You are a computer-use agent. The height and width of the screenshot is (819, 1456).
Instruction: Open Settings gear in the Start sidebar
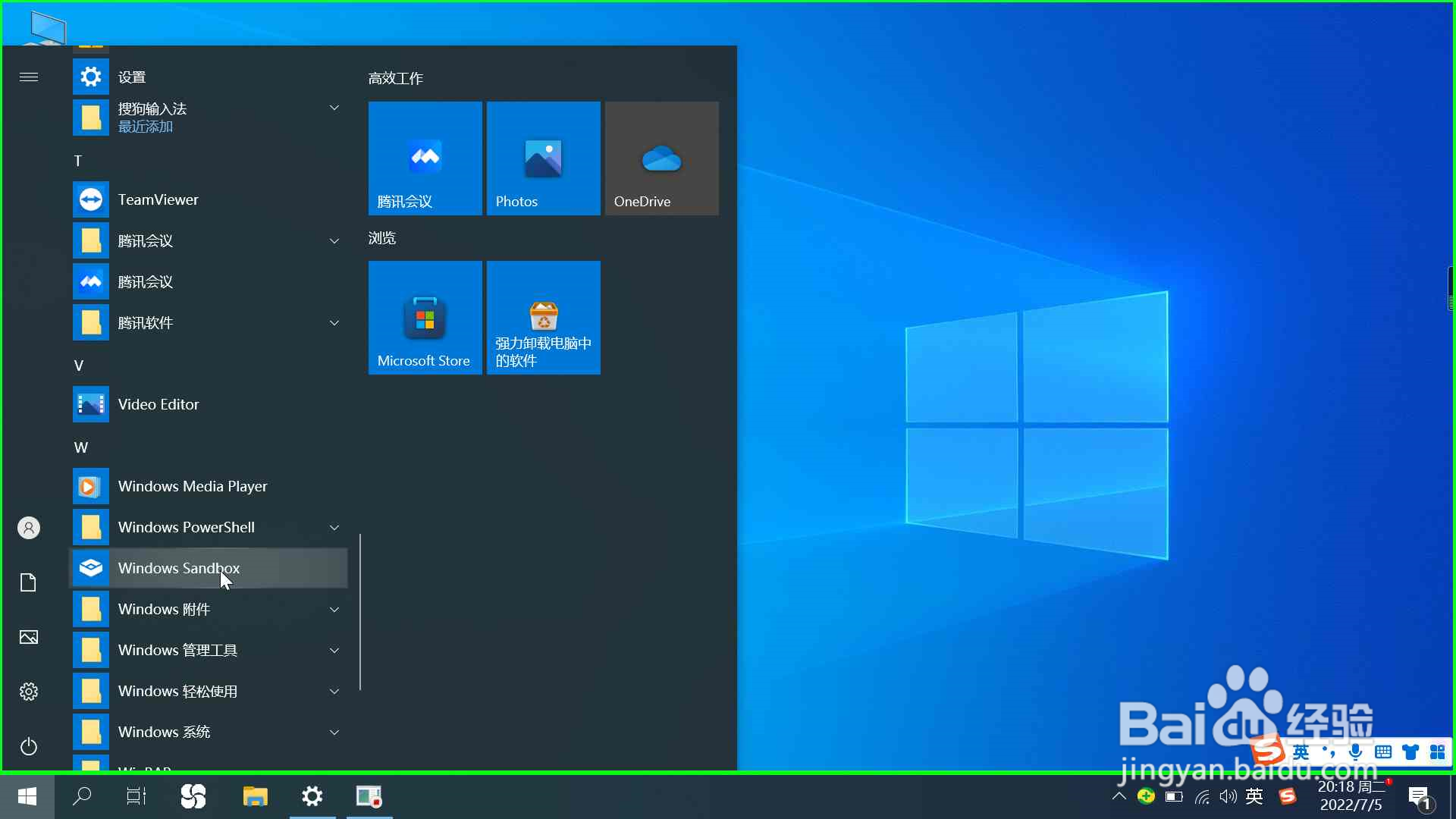29,692
